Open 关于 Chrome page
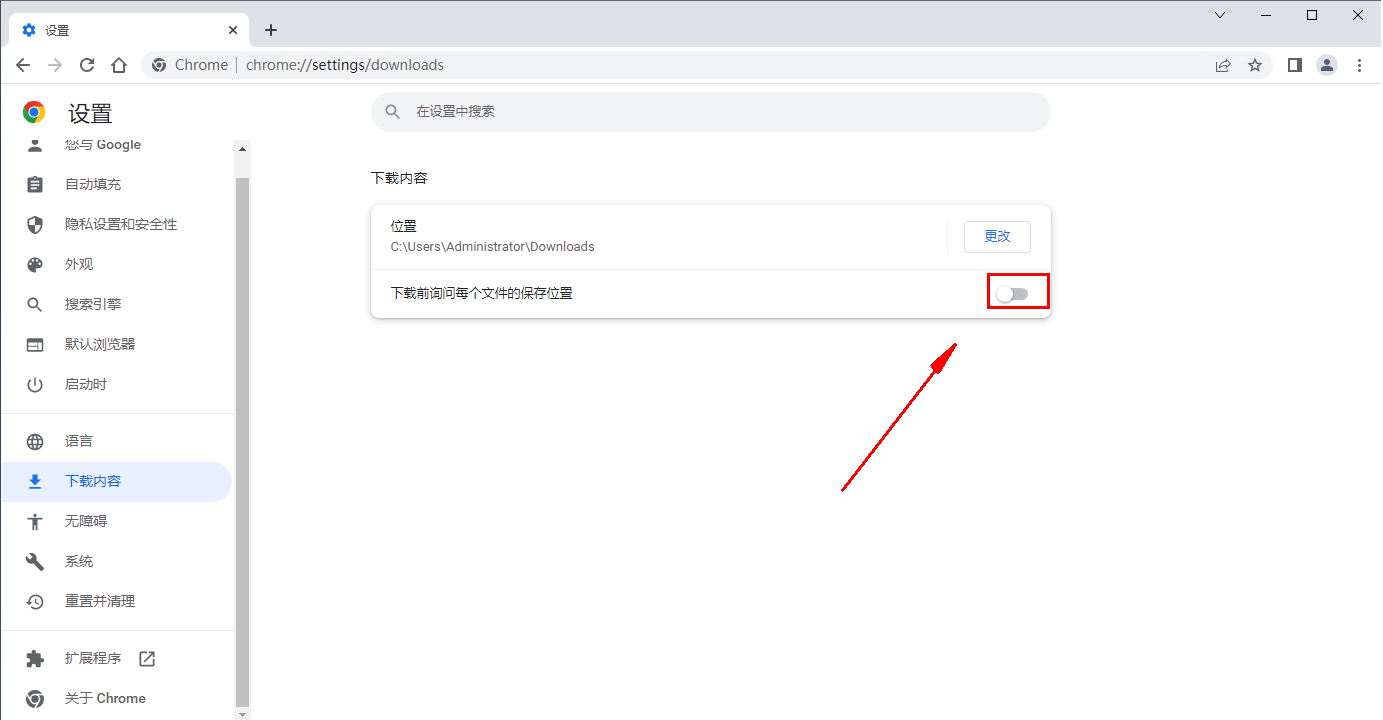The height and width of the screenshot is (720, 1383). tap(105, 699)
